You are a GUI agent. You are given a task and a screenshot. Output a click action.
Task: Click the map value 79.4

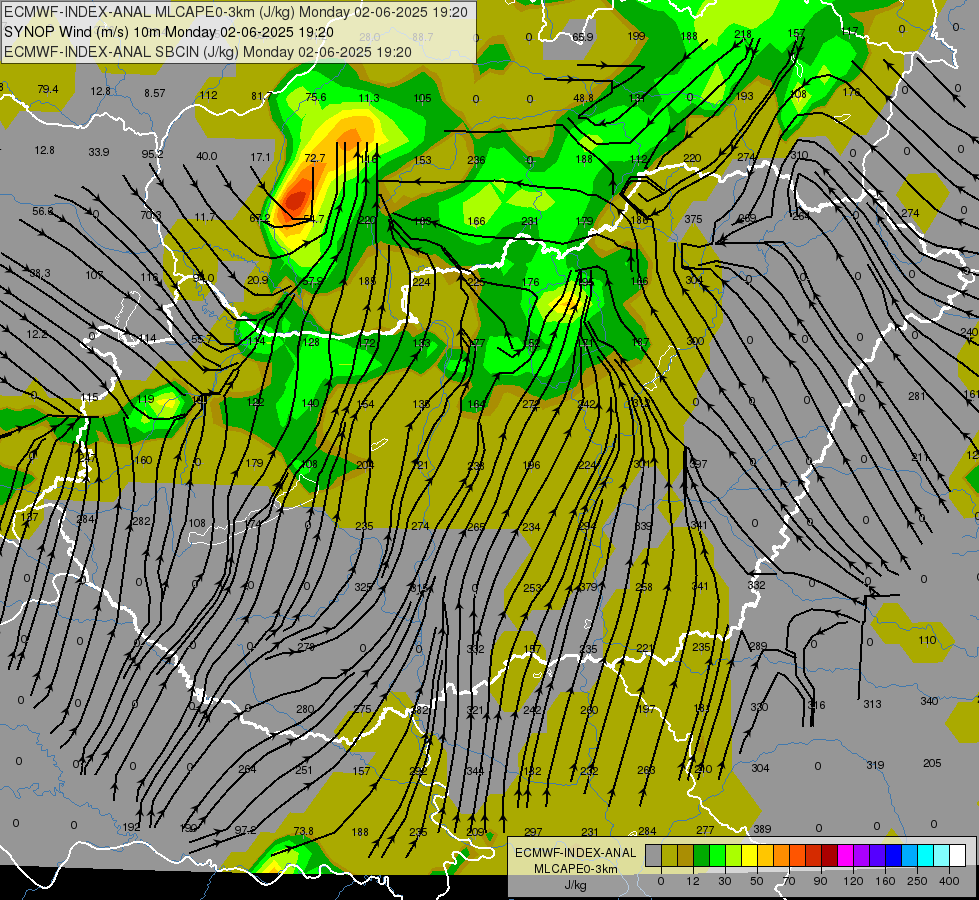pyautogui.click(x=47, y=89)
